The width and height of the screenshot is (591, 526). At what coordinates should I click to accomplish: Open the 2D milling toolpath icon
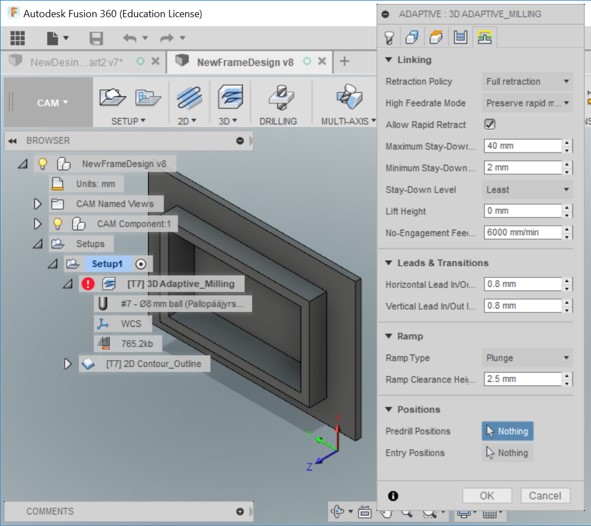(x=189, y=97)
